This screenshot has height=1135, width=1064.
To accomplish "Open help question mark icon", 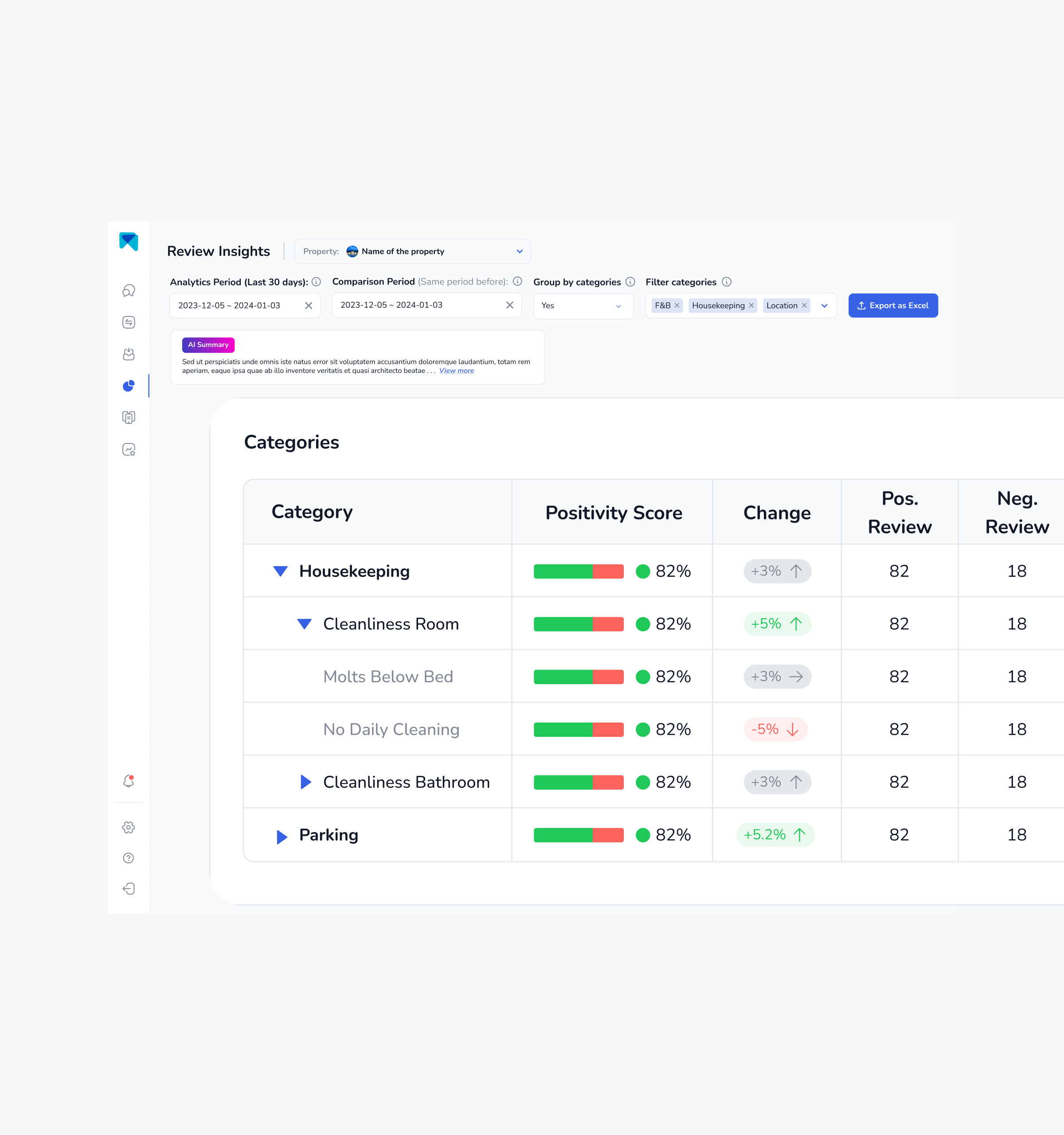I will click(x=129, y=858).
